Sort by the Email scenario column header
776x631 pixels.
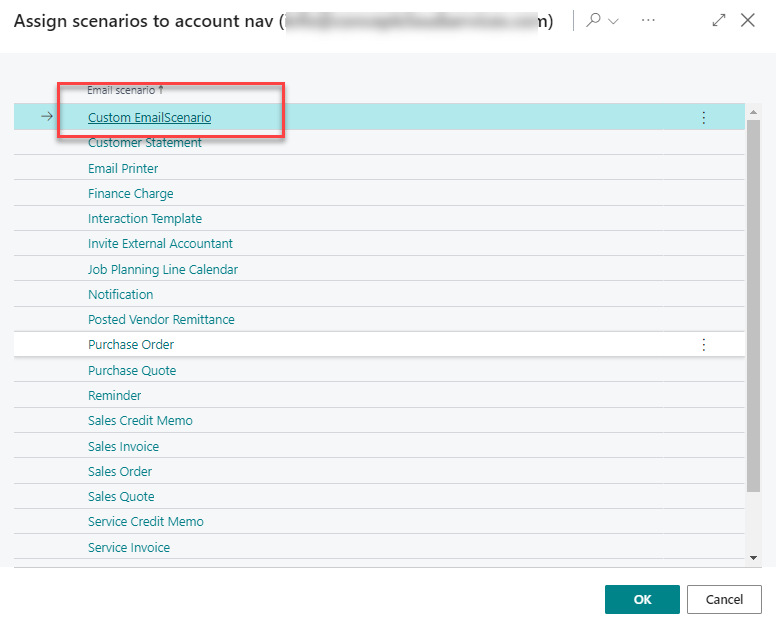click(x=125, y=90)
